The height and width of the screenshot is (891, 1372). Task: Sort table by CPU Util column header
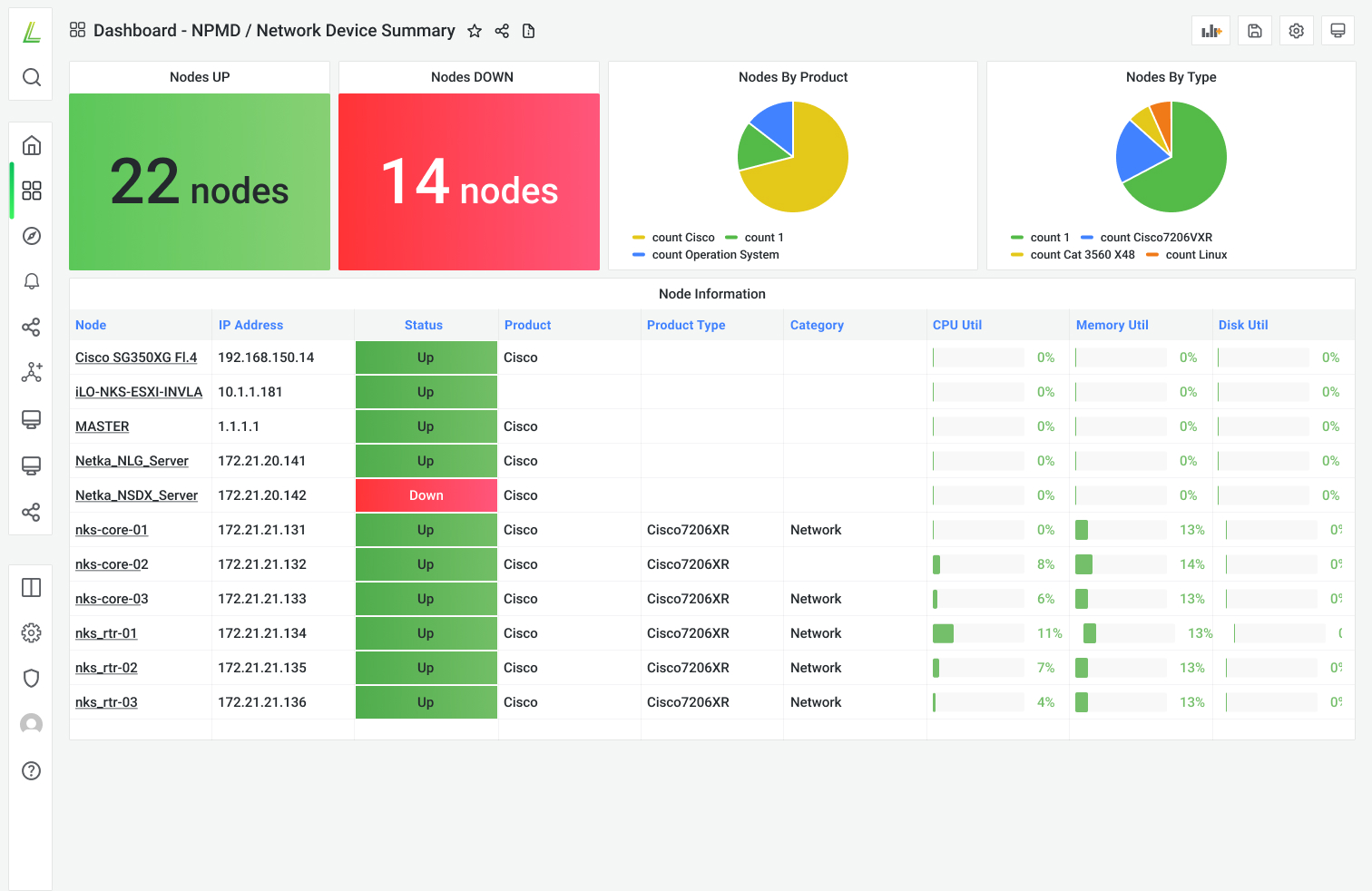pos(957,325)
